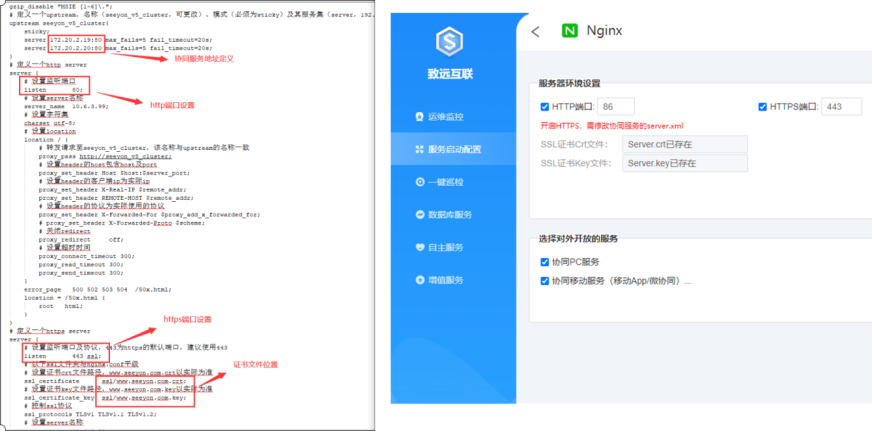Viewport: 872px width, 431px height.
Task: Click the red 开启HTTPS server.xml notice text
Action: click(612, 125)
